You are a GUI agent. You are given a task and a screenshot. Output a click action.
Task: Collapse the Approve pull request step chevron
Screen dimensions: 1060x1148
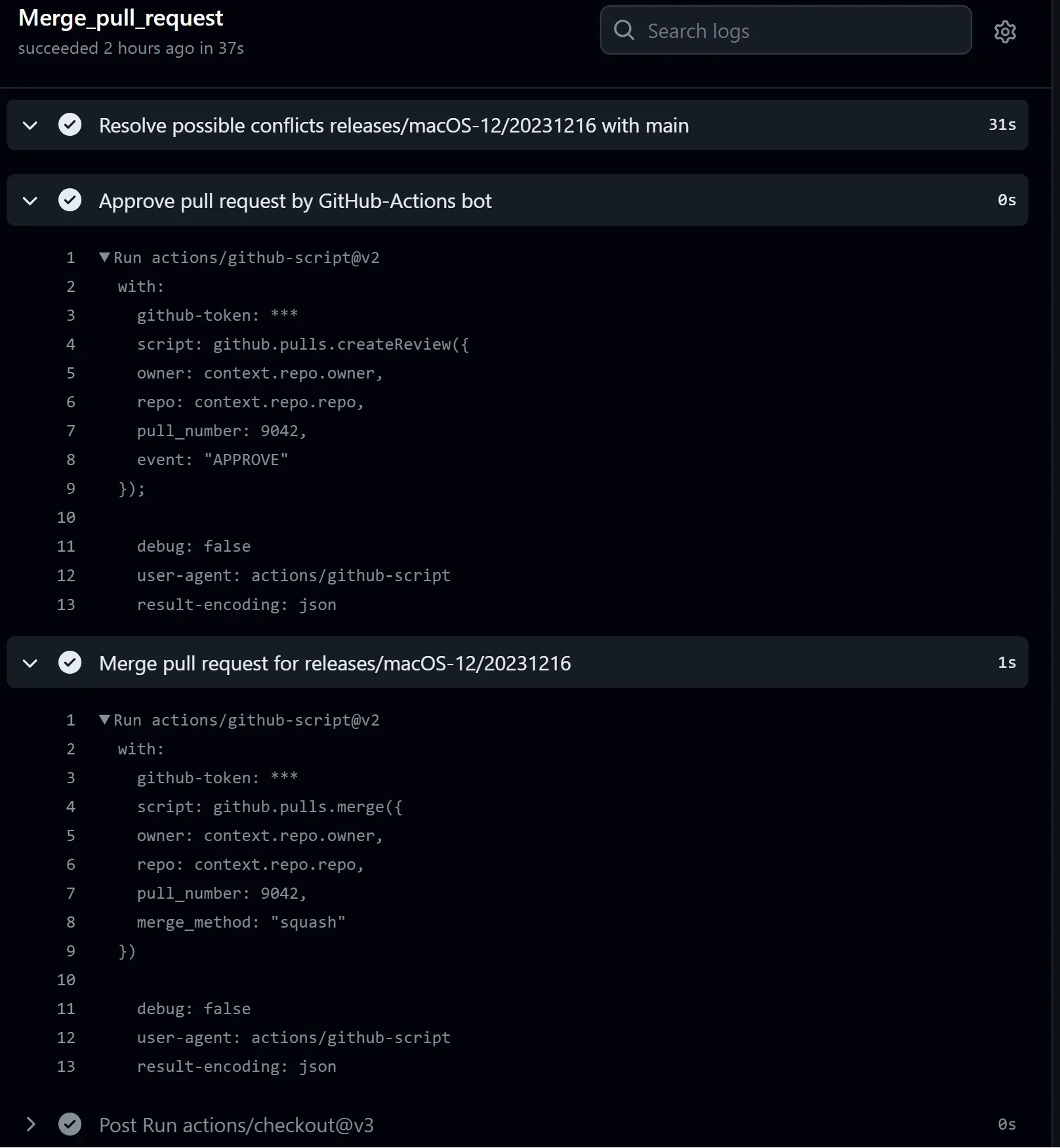pos(30,201)
